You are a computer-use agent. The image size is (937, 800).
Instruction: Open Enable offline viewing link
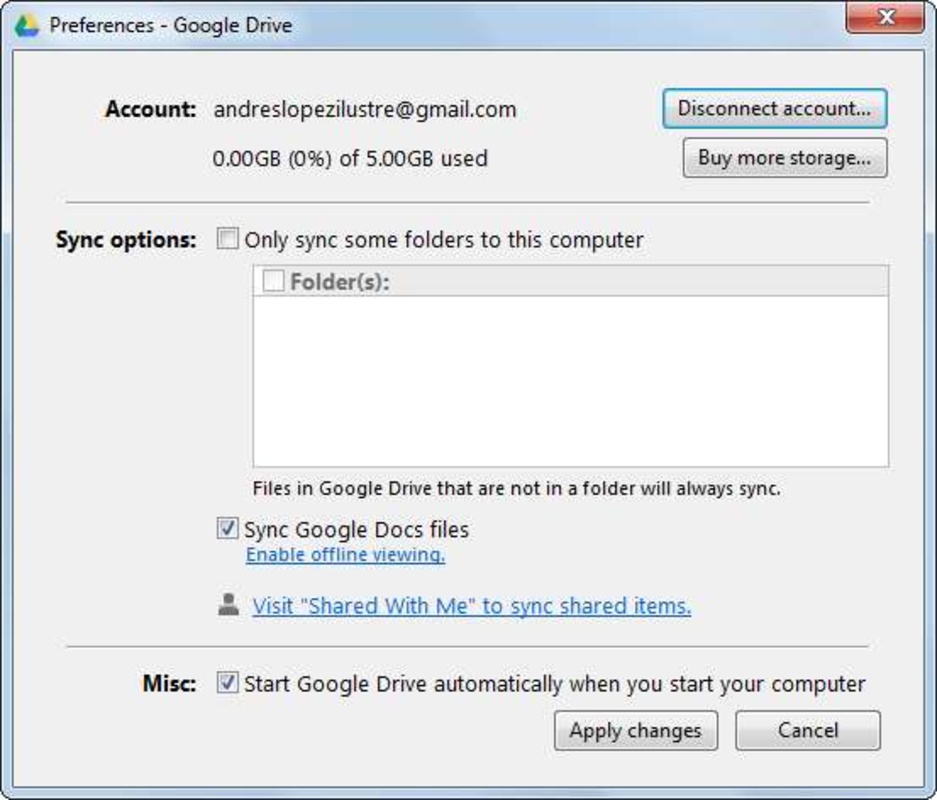345,555
